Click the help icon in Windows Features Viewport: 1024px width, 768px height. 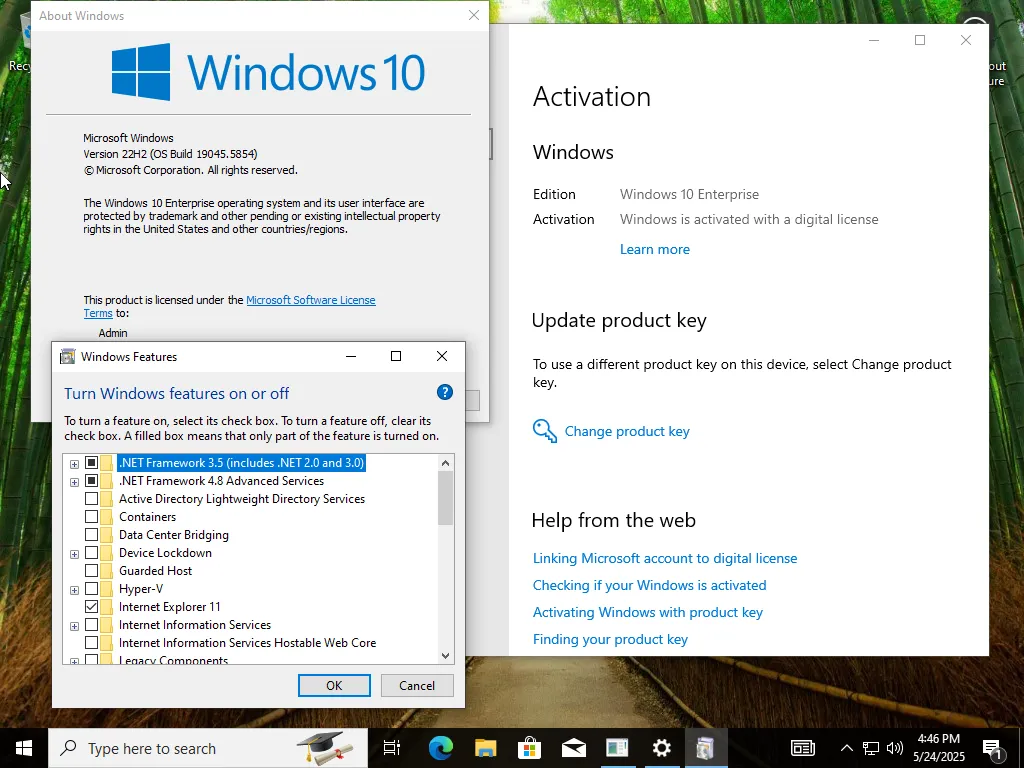tap(445, 392)
